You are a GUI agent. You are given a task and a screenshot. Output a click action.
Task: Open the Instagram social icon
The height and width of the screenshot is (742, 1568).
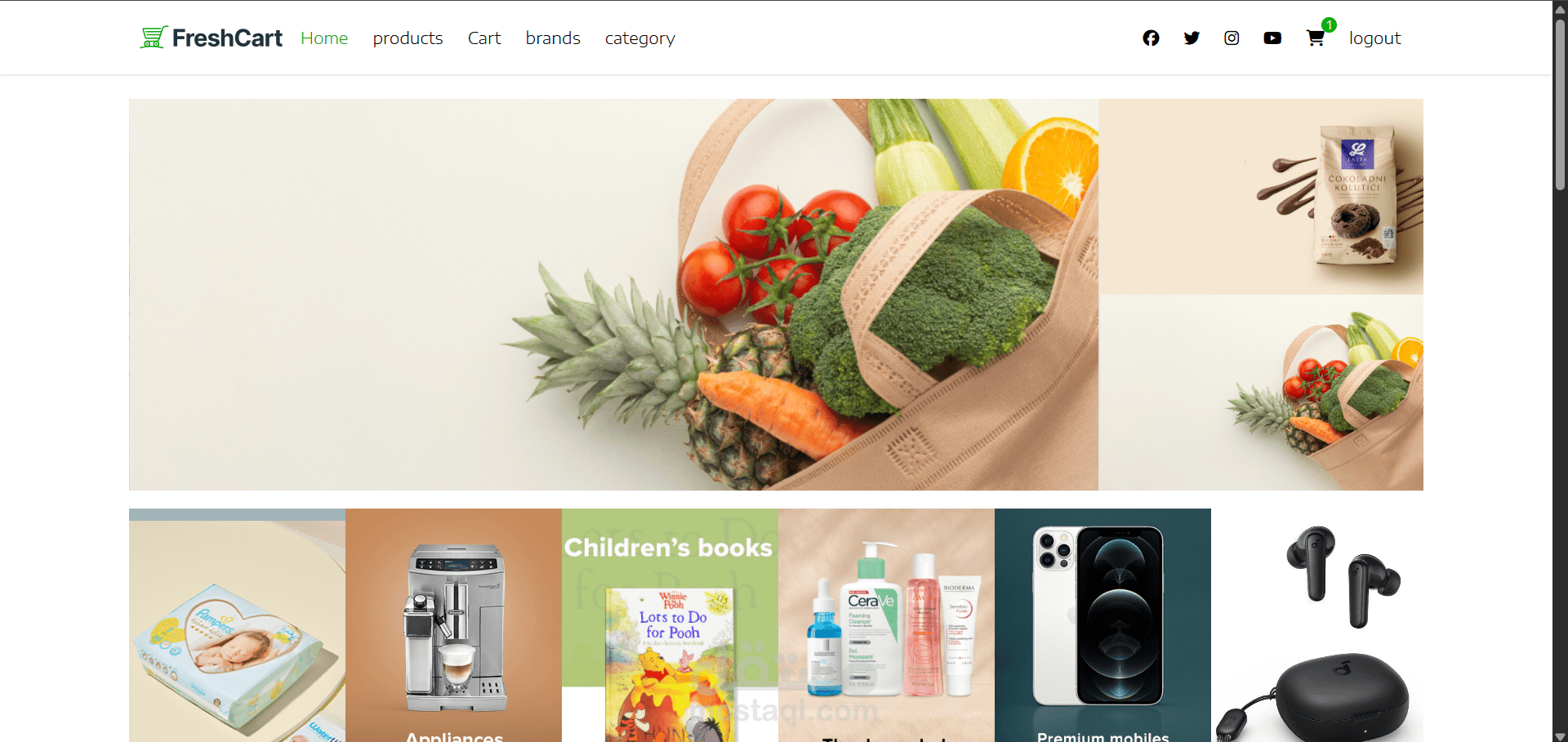point(1232,38)
